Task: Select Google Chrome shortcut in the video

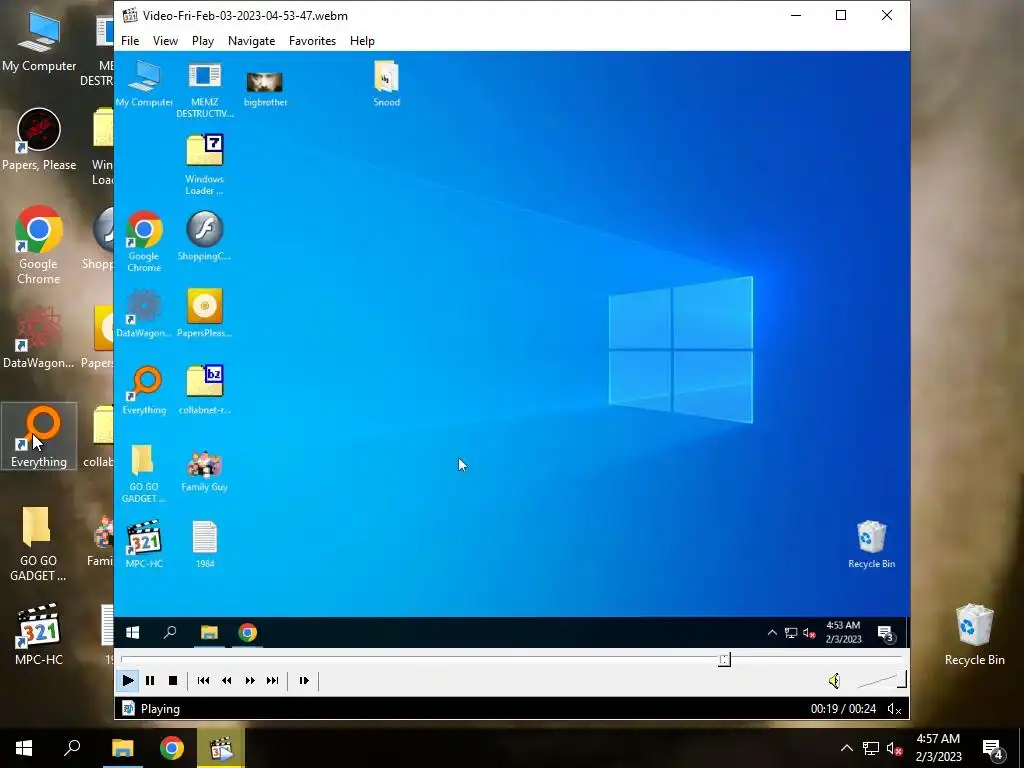Action: pos(144,242)
